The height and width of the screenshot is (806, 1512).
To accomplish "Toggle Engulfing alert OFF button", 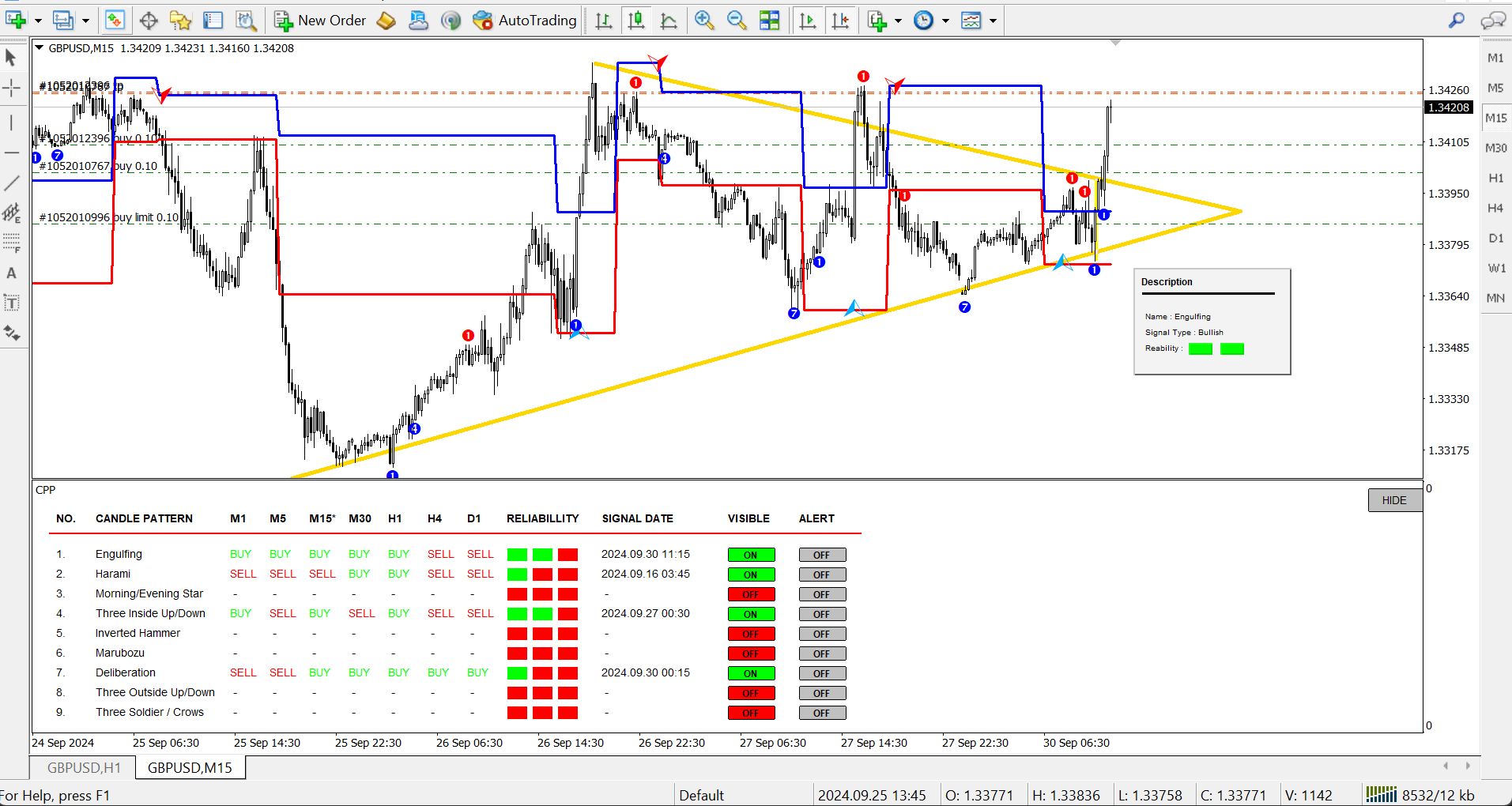I will [x=822, y=555].
